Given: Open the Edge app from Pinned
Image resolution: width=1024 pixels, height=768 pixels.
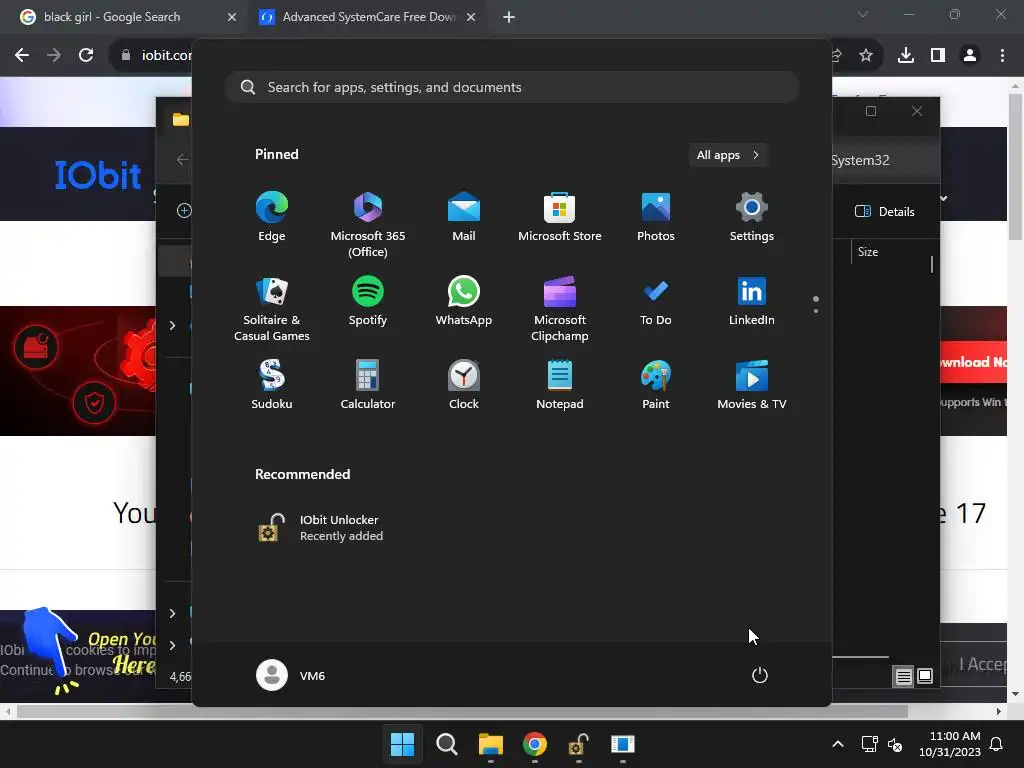Looking at the screenshot, I should click(272, 217).
